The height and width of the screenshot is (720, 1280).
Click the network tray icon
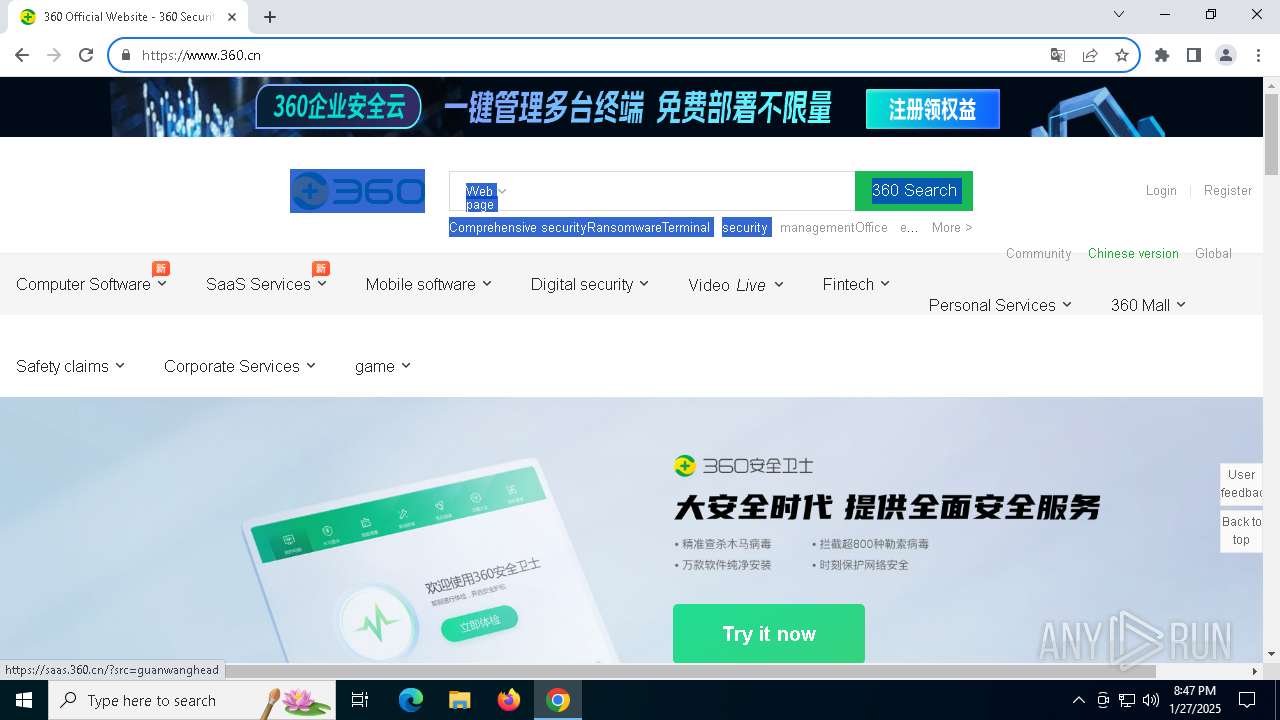pos(1127,700)
